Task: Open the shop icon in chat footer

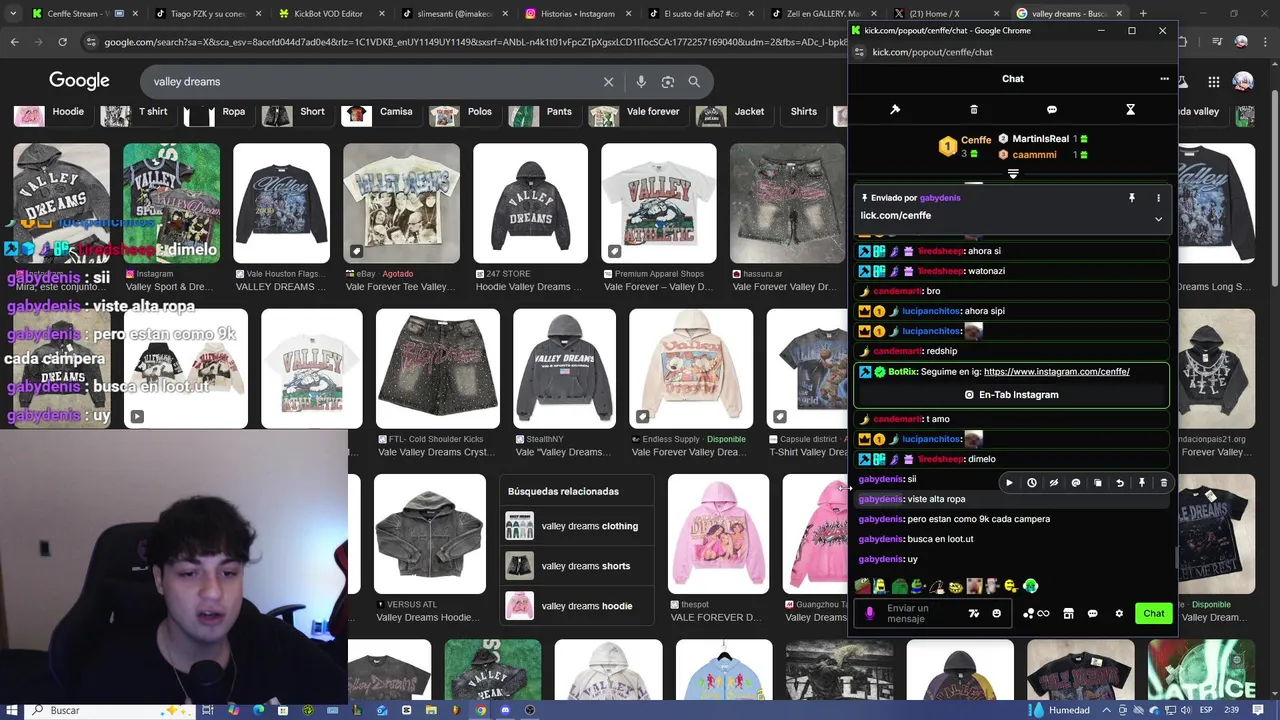Action: pyautogui.click(x=1068, y=613)
